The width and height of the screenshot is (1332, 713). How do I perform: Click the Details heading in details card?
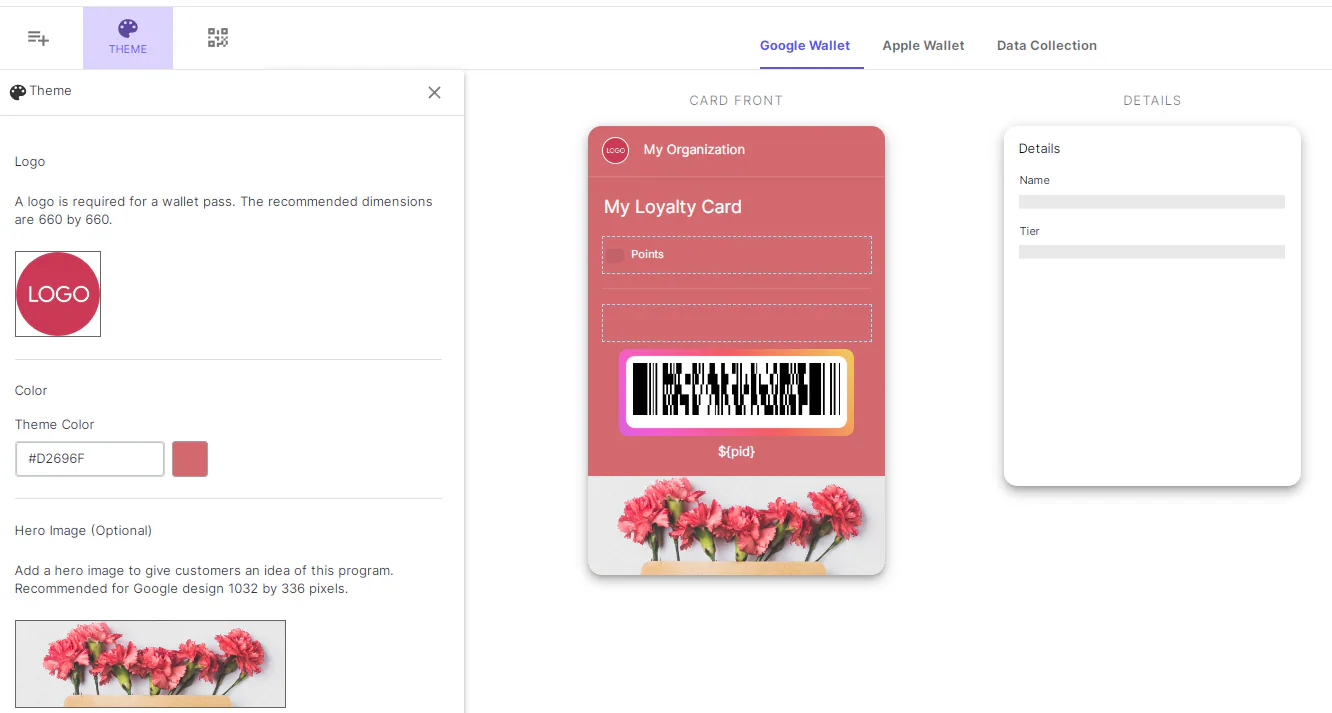(1039, 148)
